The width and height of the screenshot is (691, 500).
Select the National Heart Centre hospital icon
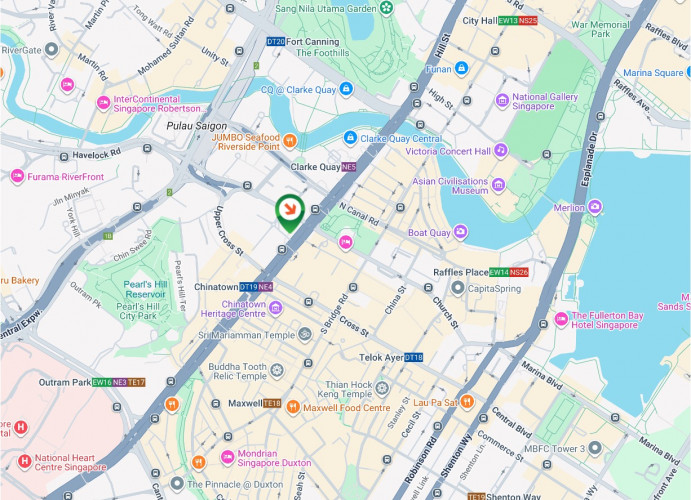[x=24, y=462]
